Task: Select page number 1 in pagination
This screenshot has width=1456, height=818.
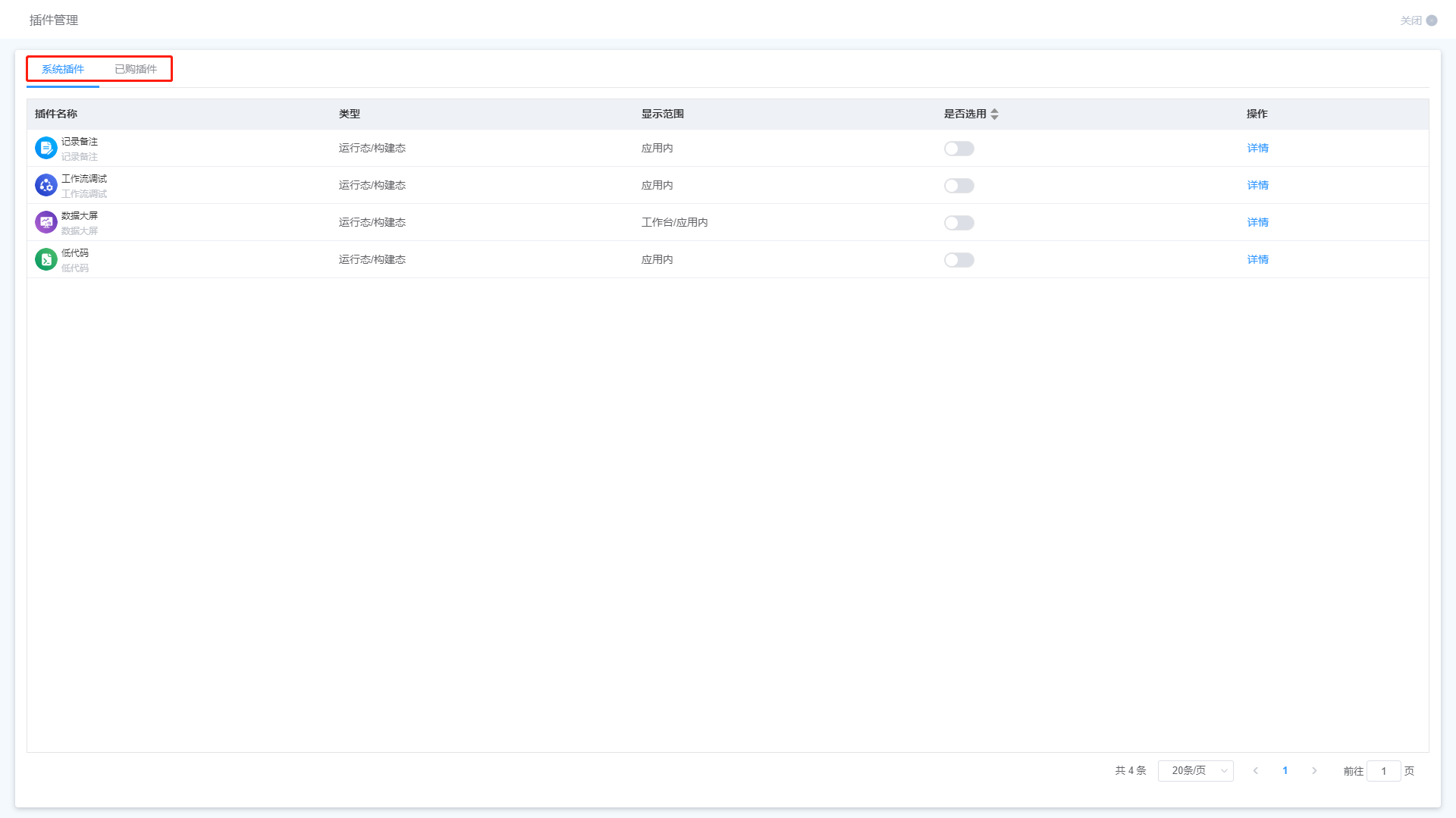Action: click(x=1285, y=771)
